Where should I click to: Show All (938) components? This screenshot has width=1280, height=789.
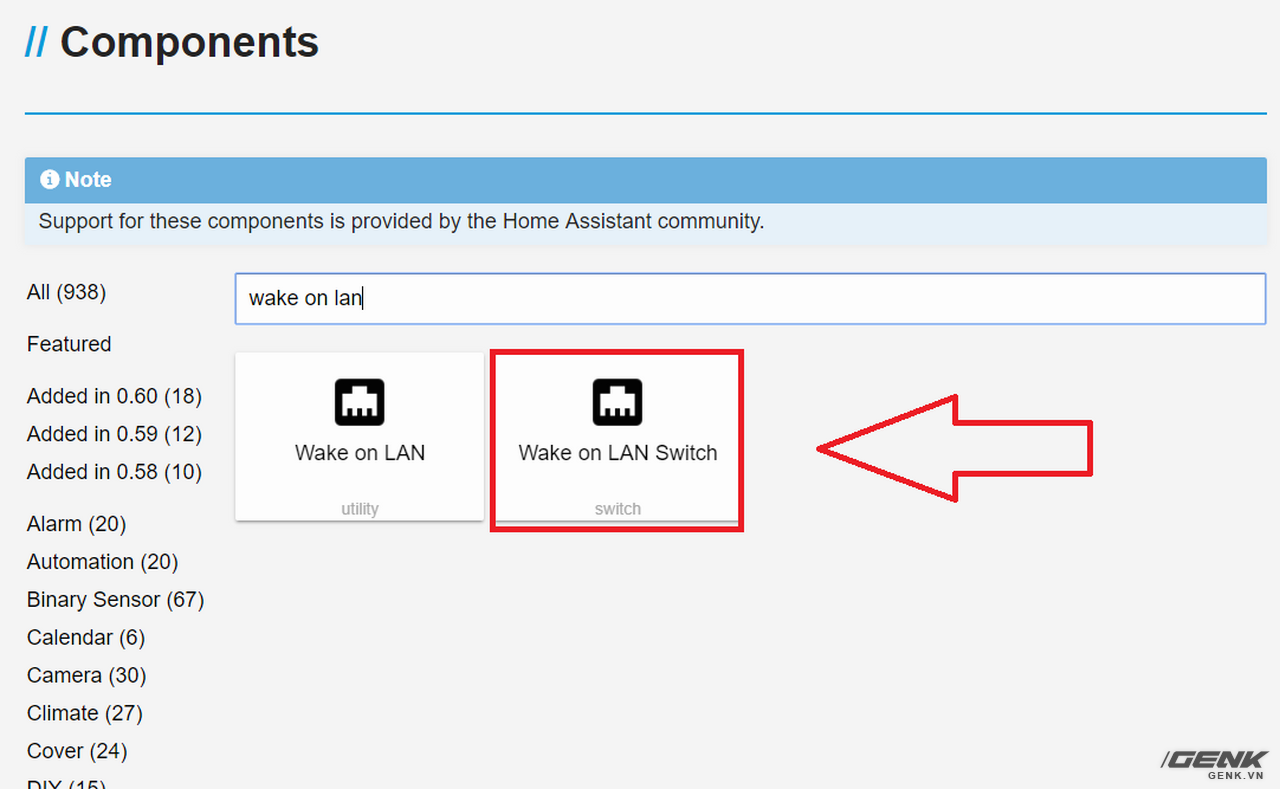point(66,292)
